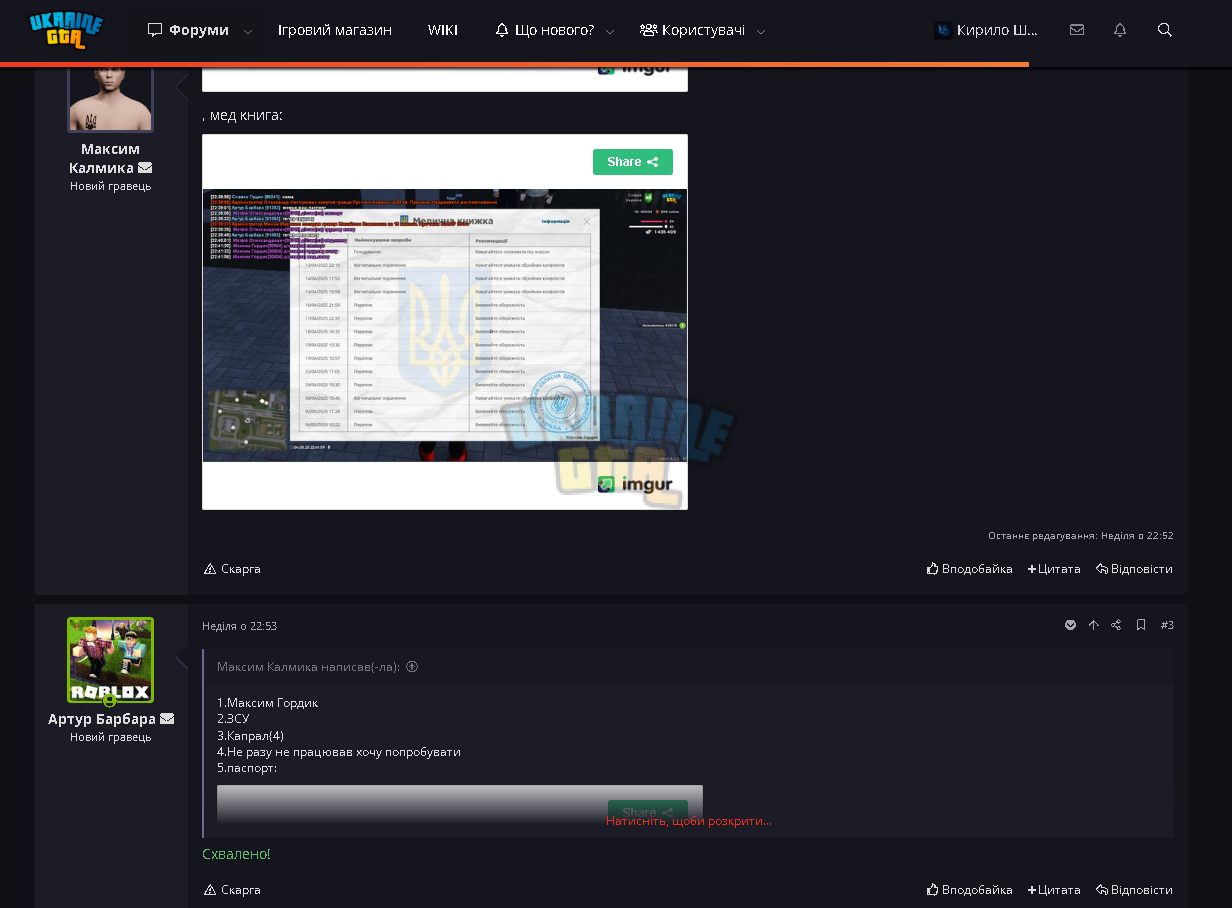The height and width of the screenshot is (908, 1232).
Task: Select the quoted line 1.Максим Гордик
Action: 267,703
